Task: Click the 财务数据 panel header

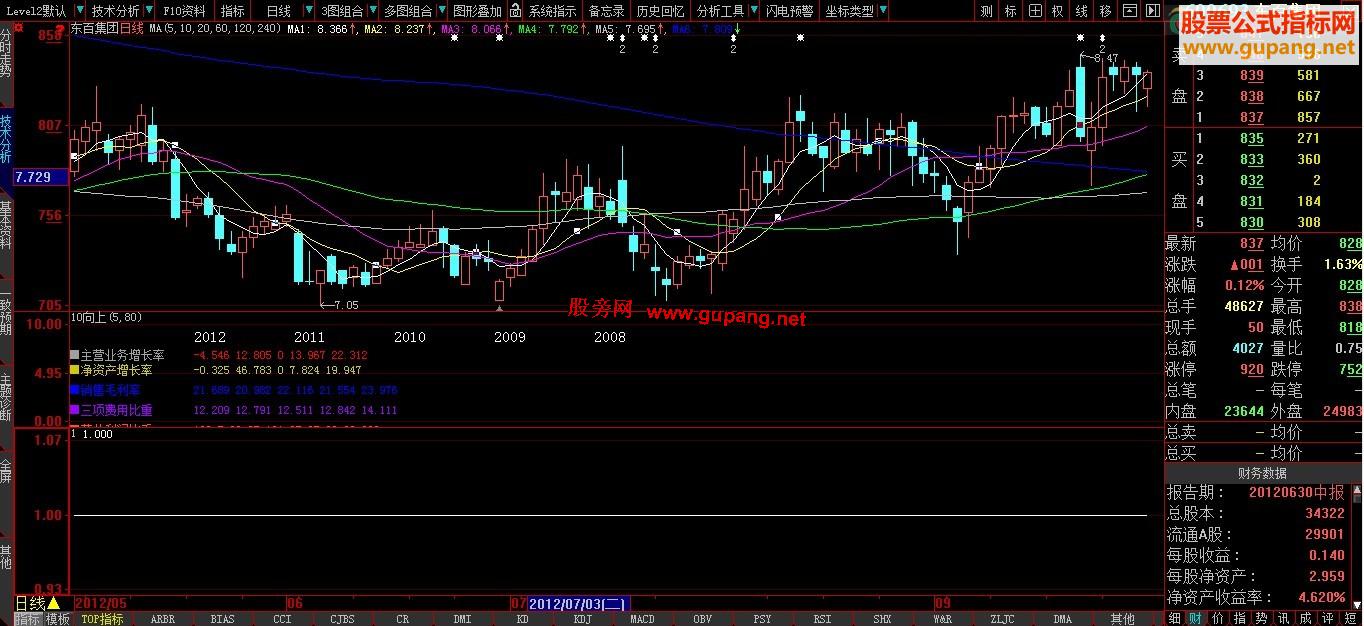Action: pyautogui.click(x=1261, y=473)
